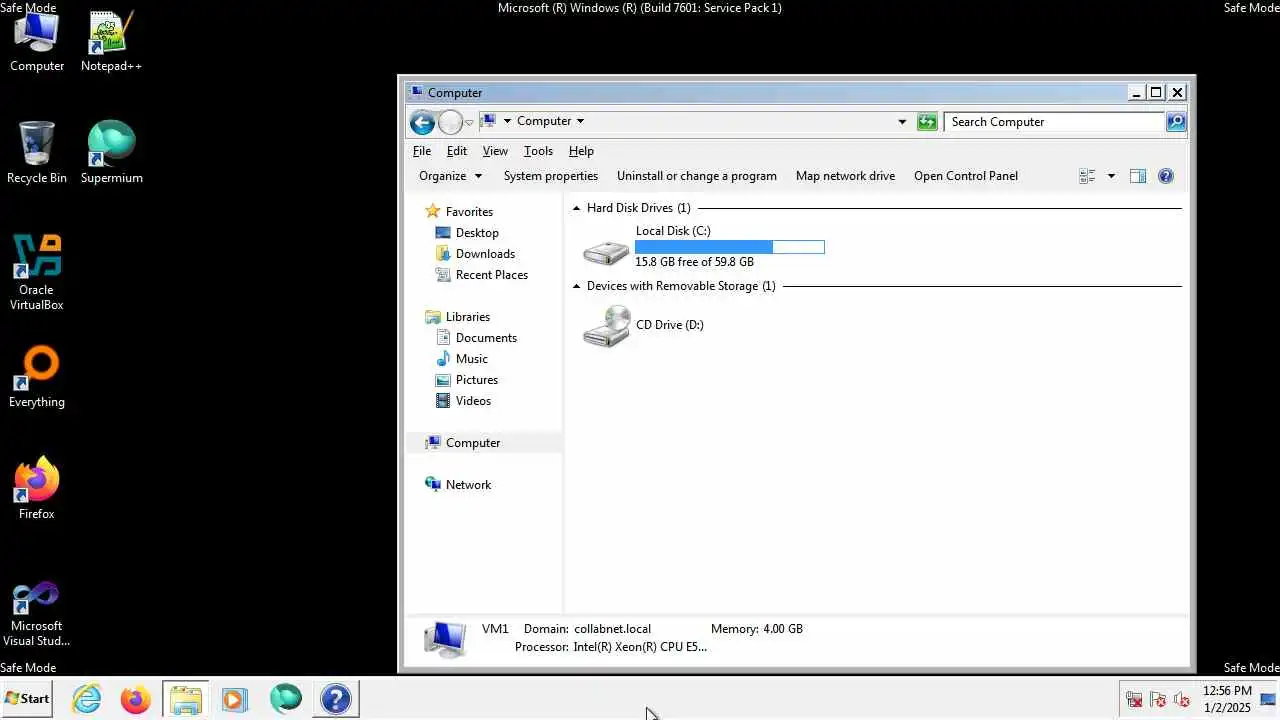Click the Show desktop button

click(1269, 699)
